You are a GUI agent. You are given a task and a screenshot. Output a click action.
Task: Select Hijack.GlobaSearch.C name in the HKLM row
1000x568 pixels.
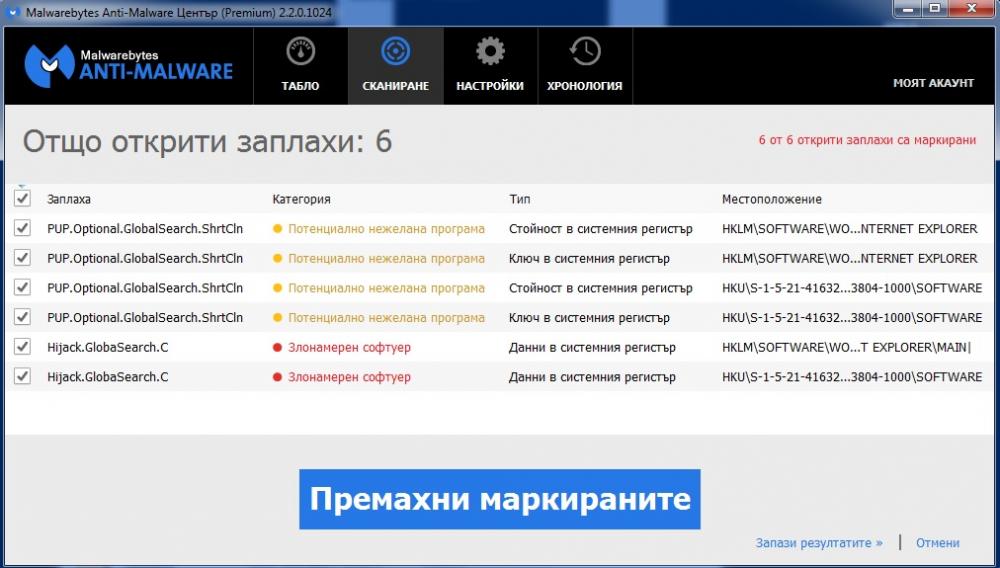click(108, 347)
